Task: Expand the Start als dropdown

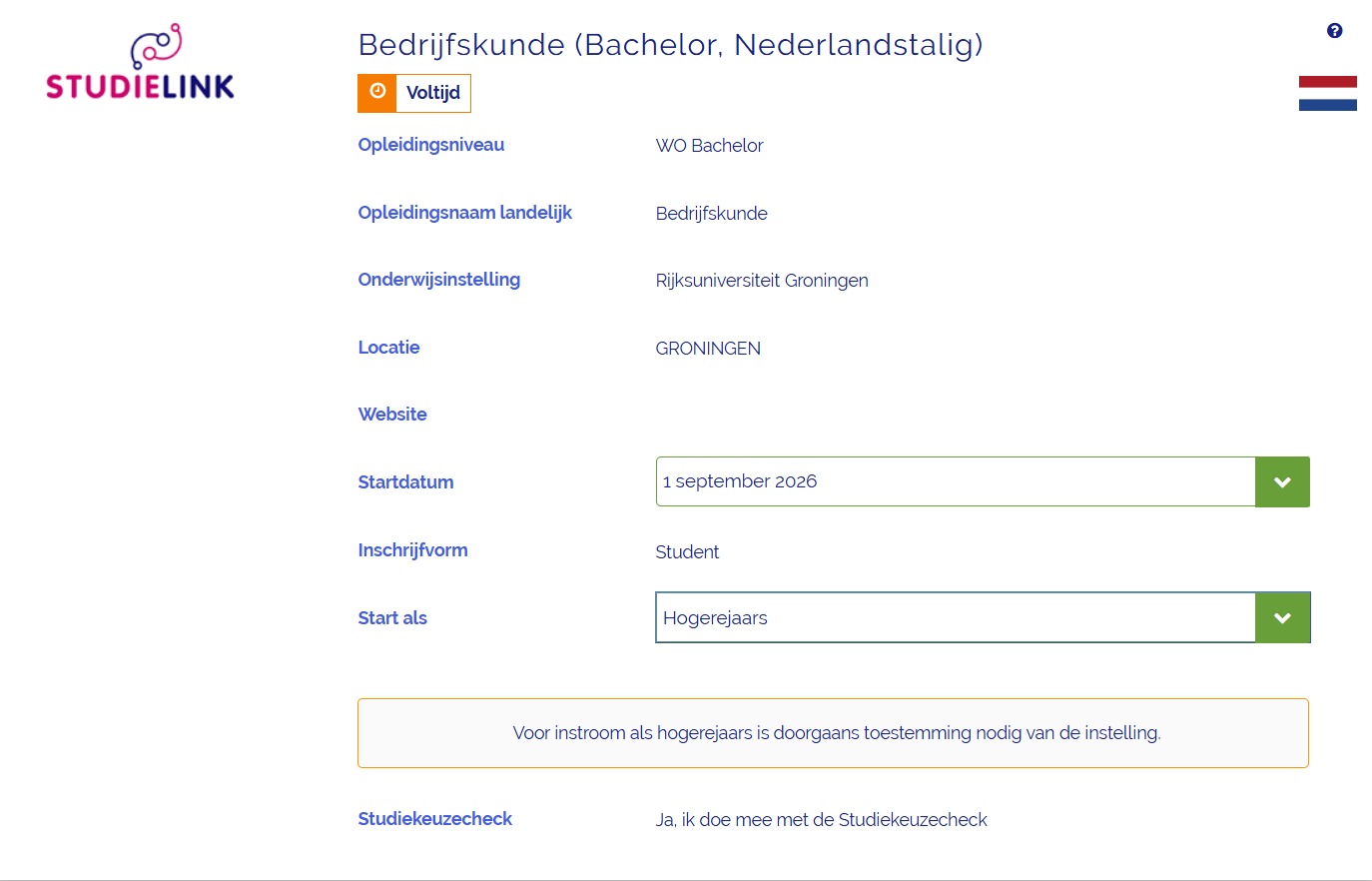Action: point(1281,617)
